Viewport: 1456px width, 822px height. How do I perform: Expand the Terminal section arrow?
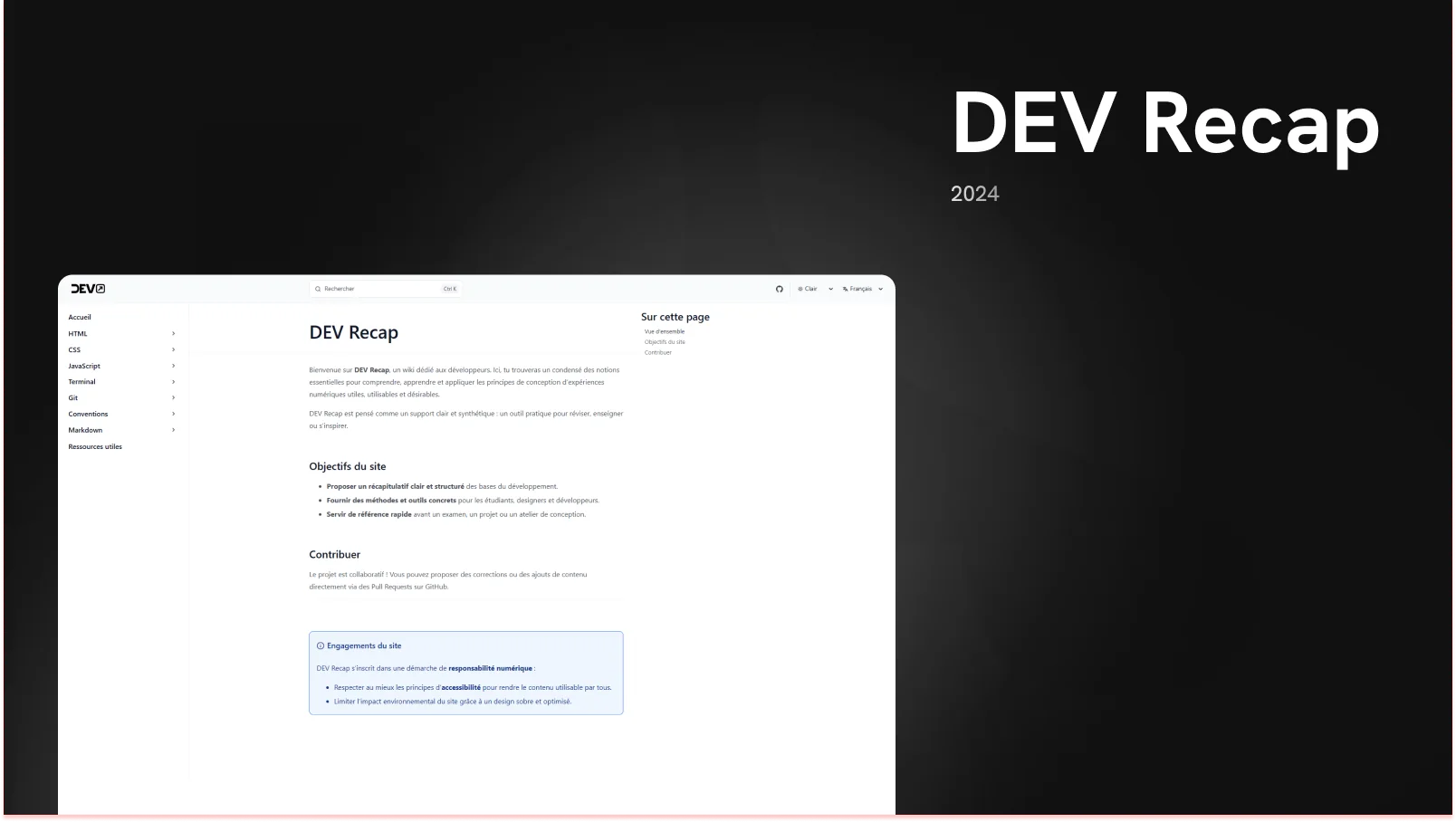[x=173, y=382]
